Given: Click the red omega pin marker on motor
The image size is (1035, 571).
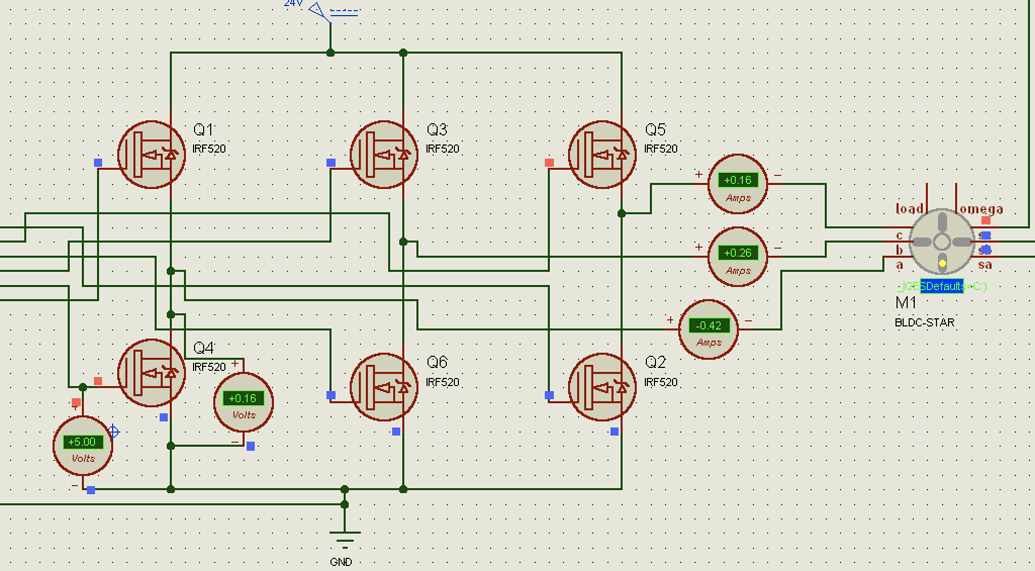Looking at the screenshot, I should [x=986, y=220].
